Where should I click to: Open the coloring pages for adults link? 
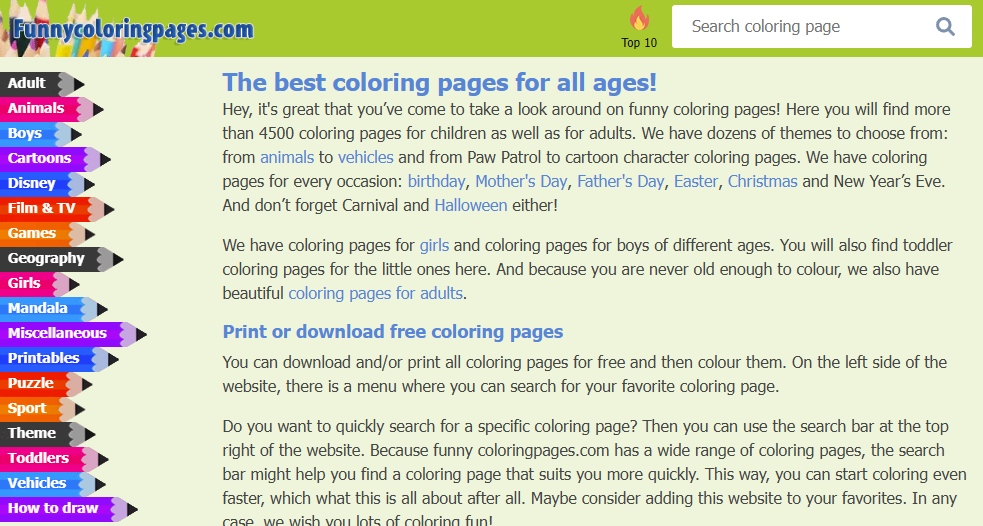coord(376,293)
